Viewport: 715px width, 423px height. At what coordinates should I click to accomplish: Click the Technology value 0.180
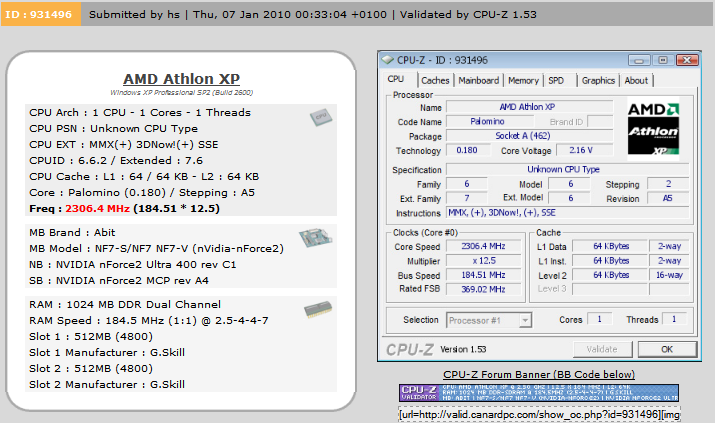point(468,150)
